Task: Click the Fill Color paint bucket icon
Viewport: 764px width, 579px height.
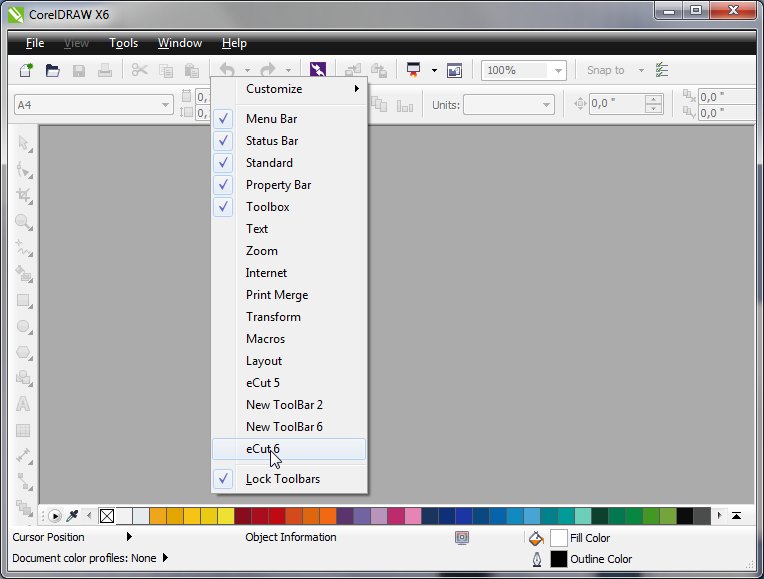Action: pyautogui.click(x=537, y=538)
